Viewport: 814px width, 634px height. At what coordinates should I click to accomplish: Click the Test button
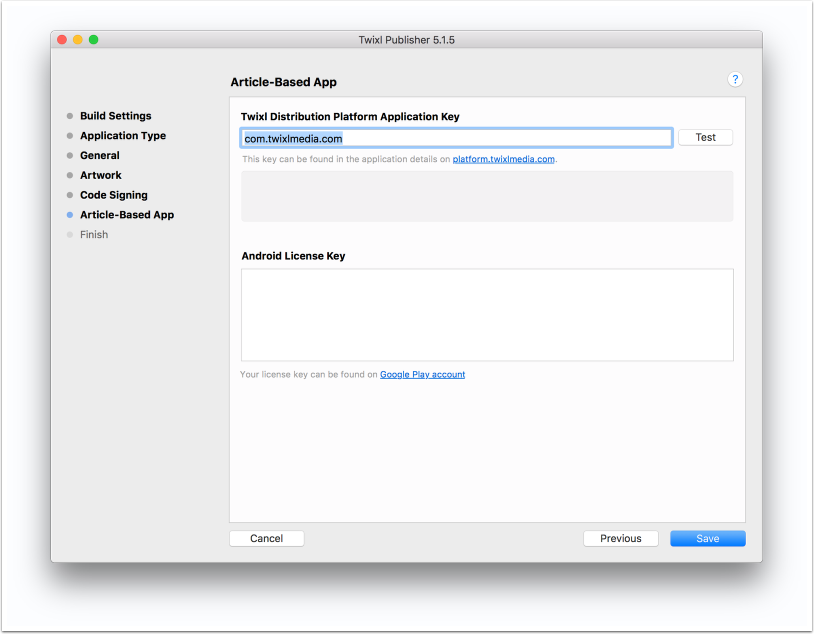click(x=705, y=138)
